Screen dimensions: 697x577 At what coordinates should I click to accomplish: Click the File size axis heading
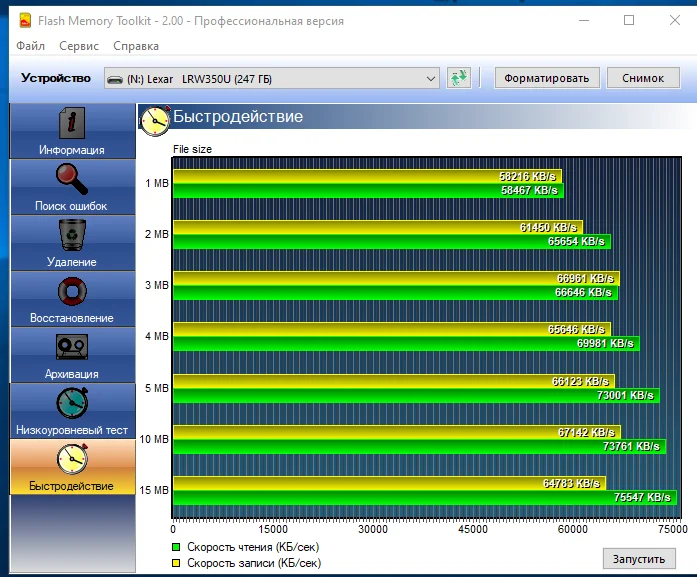[192, 149]
